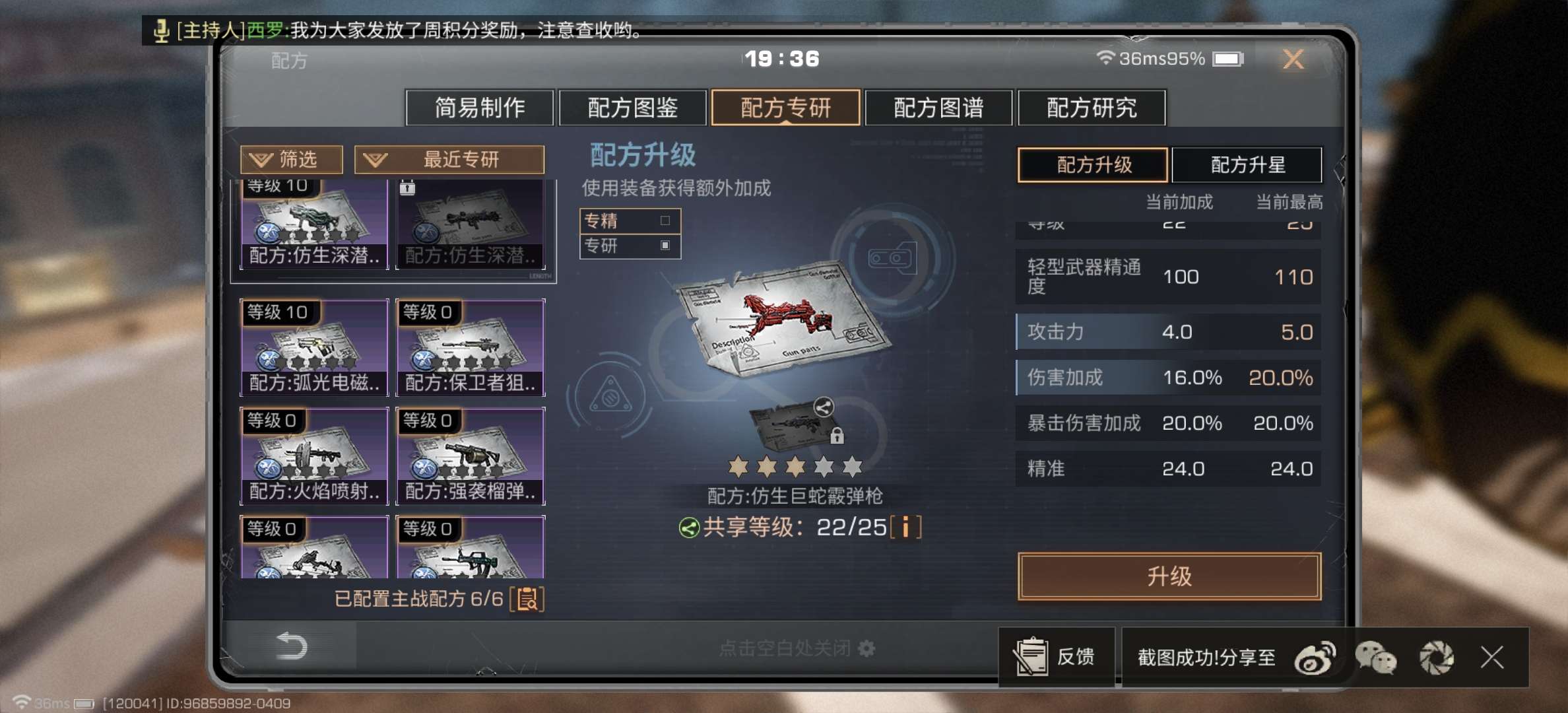The height and width of the screenshot is (713, 1568).
Task: Select the camera slot icon above blueprint
Action: click(x=892, y=257)
